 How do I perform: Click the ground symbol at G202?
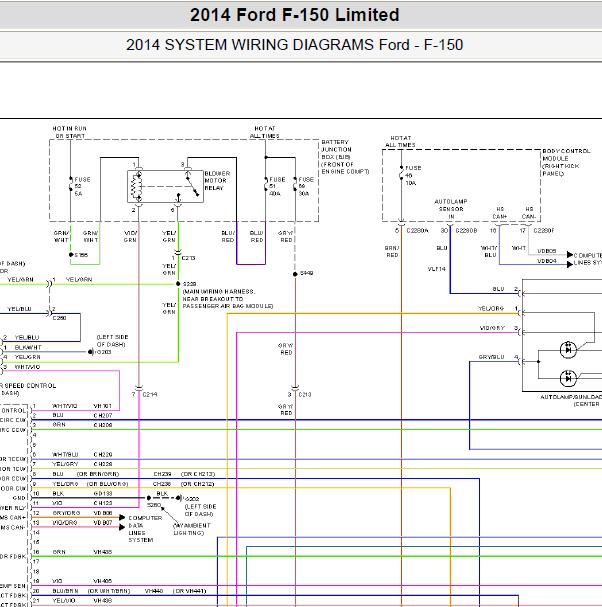[178, 498]
